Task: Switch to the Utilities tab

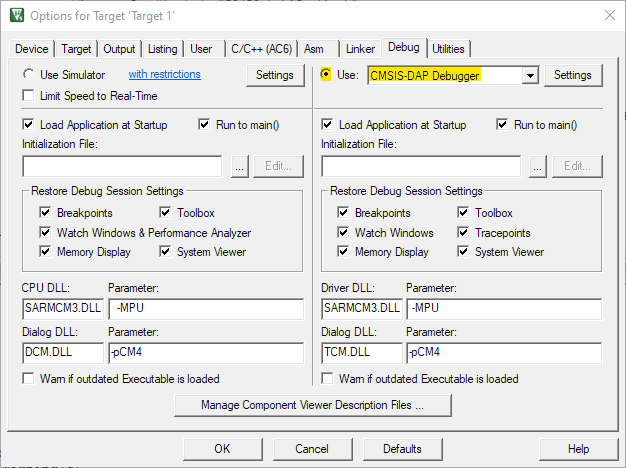Action: point(448,48)
